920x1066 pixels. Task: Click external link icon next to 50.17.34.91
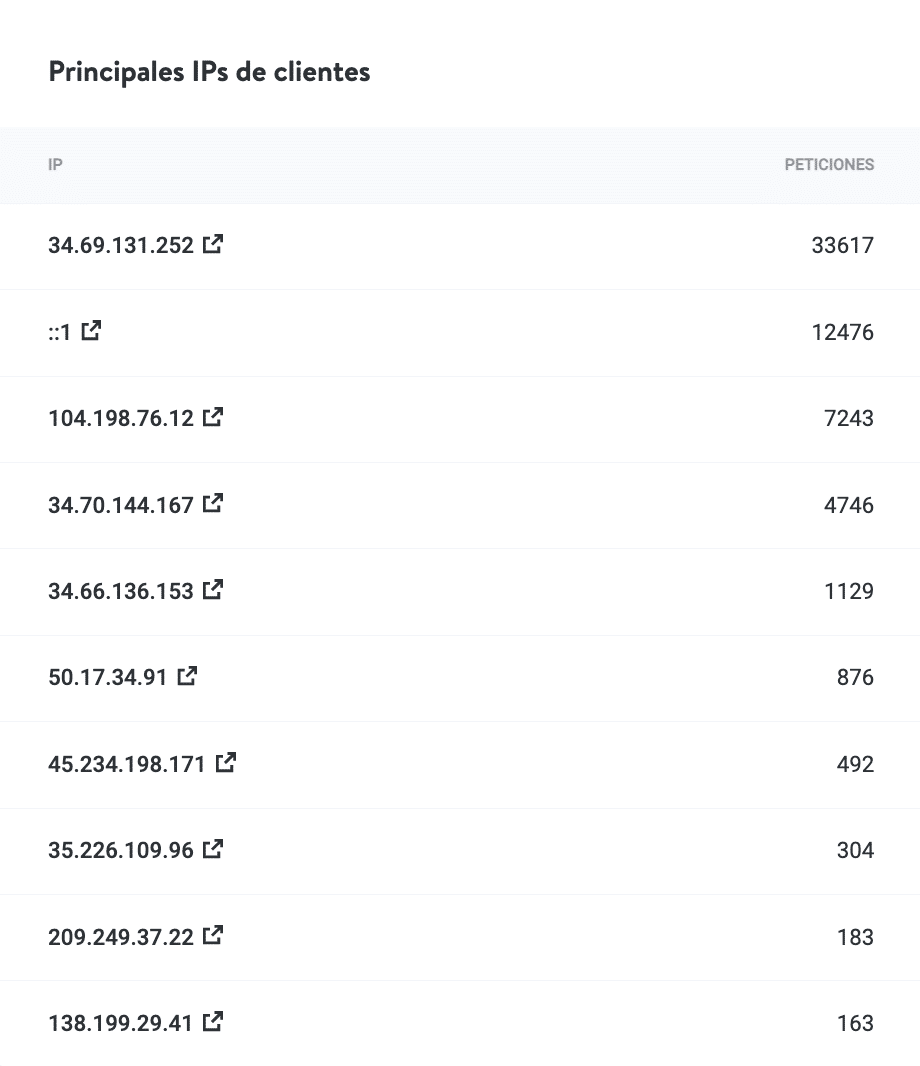[187, 676]
